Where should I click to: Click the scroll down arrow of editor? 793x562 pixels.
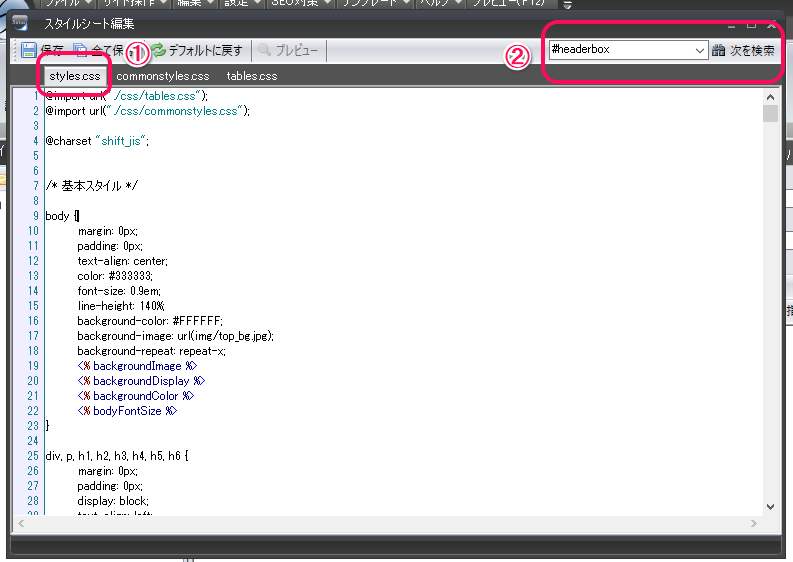[770, 507]
